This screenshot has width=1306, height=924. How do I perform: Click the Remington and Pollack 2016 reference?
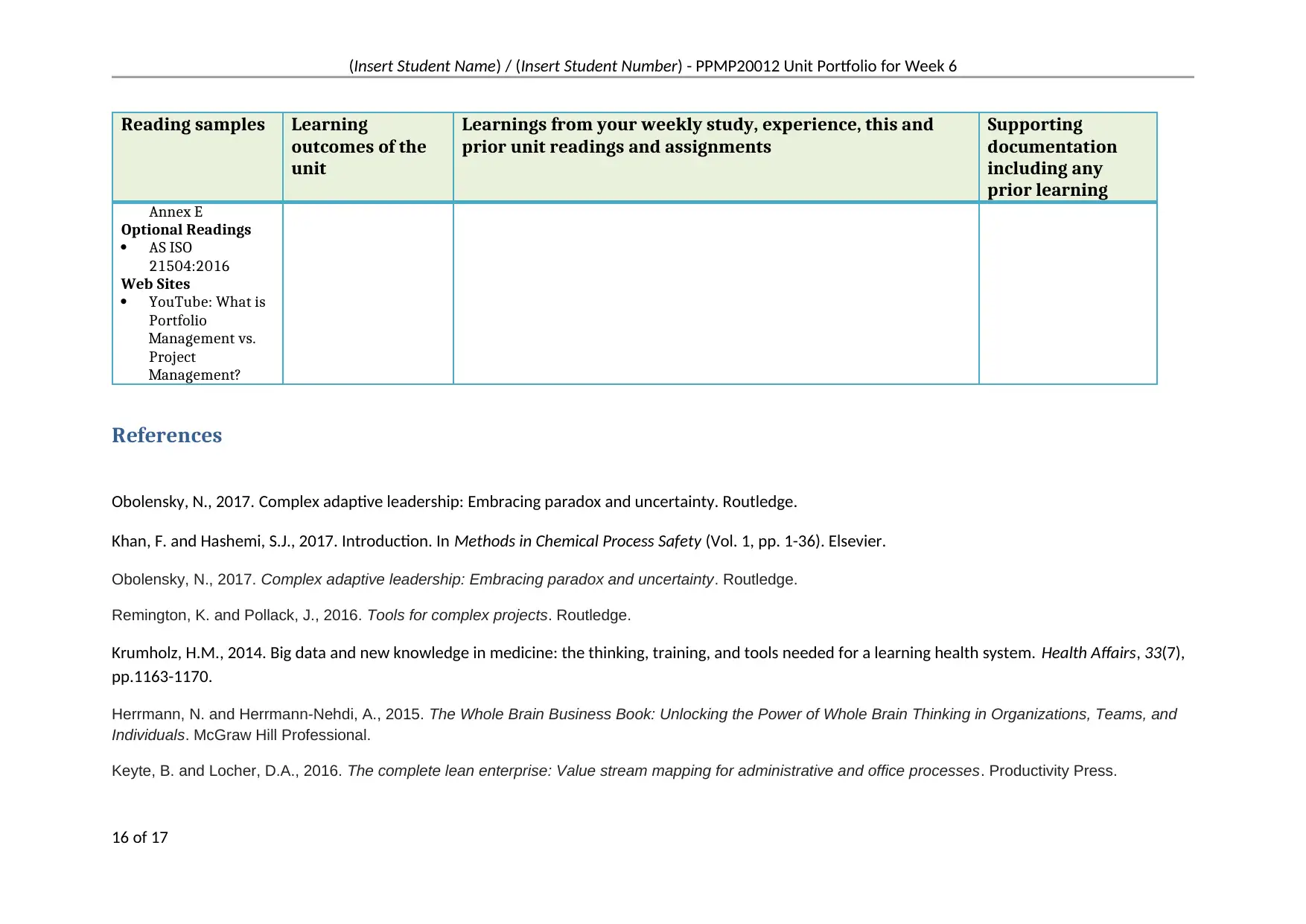[372, 615]
